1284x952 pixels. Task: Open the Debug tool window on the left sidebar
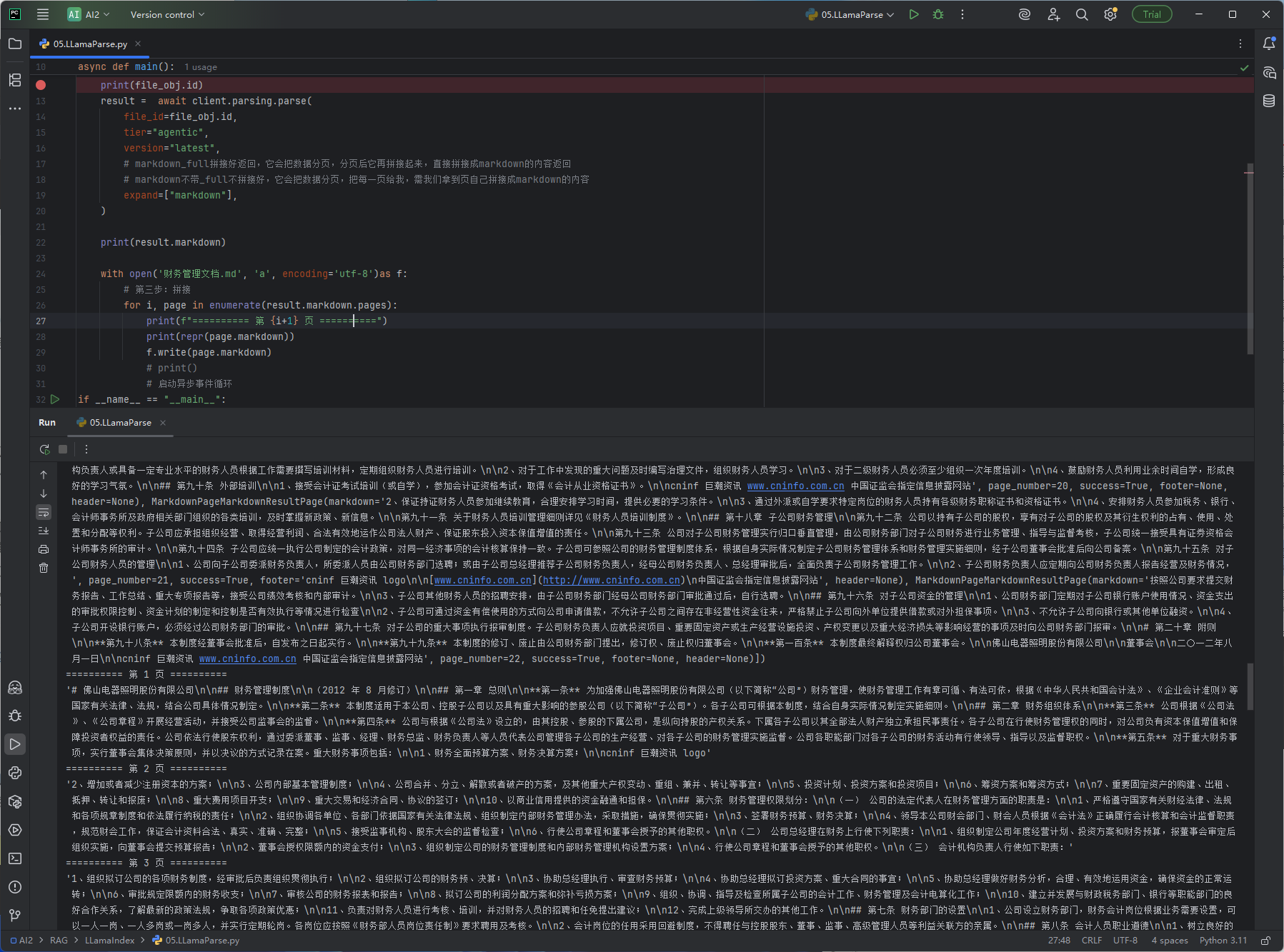click(15, 716)
